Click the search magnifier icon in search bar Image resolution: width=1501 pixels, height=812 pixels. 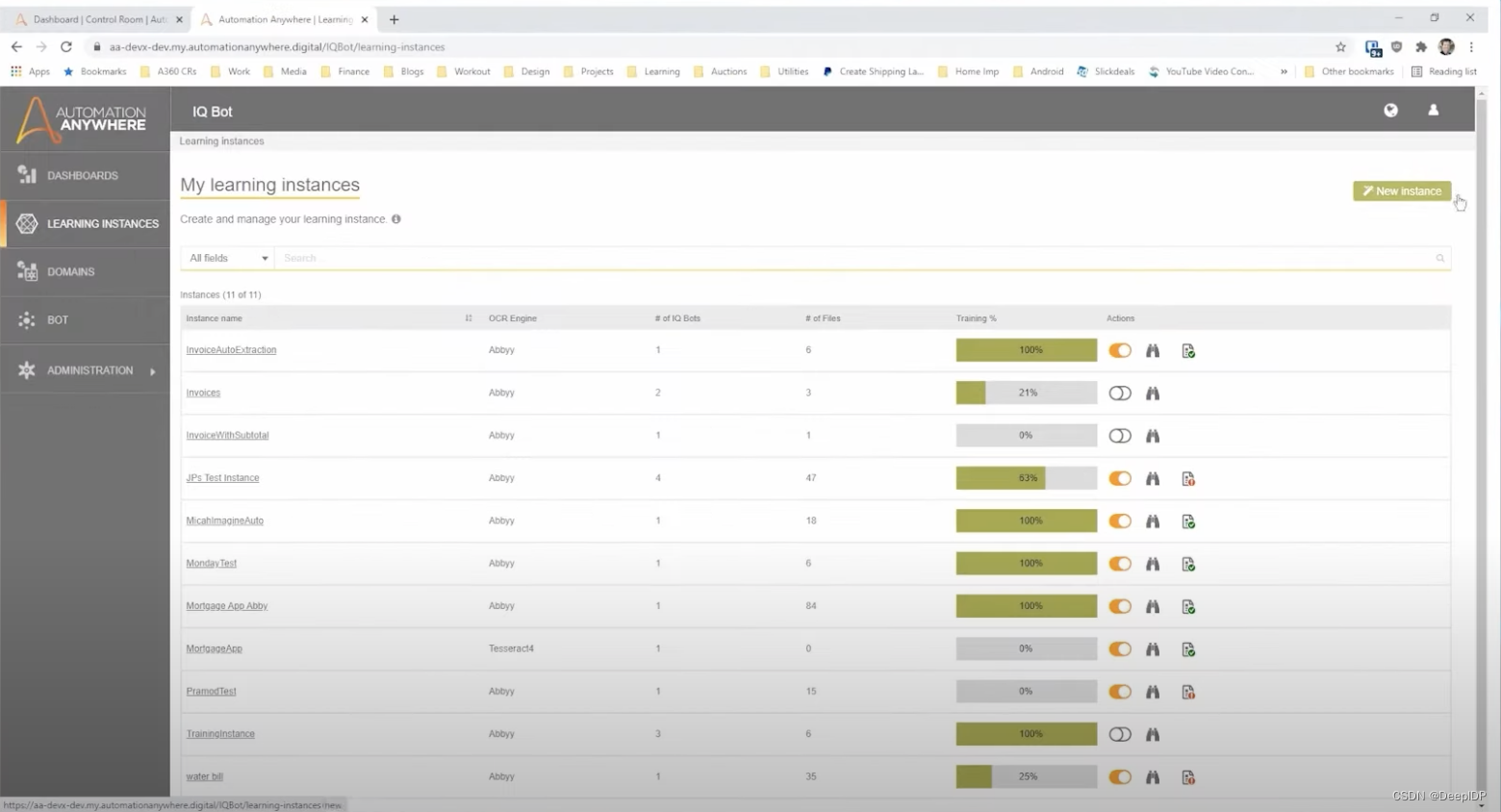tap(1440, 258)
